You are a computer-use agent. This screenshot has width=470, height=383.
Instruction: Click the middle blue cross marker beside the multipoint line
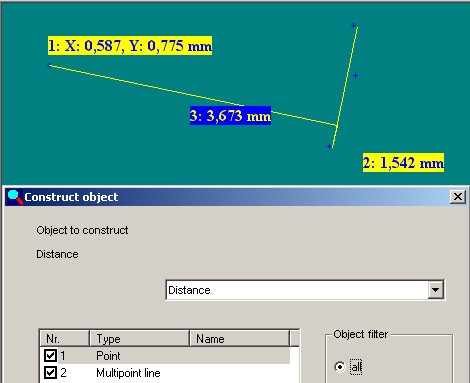coord(355,76)
